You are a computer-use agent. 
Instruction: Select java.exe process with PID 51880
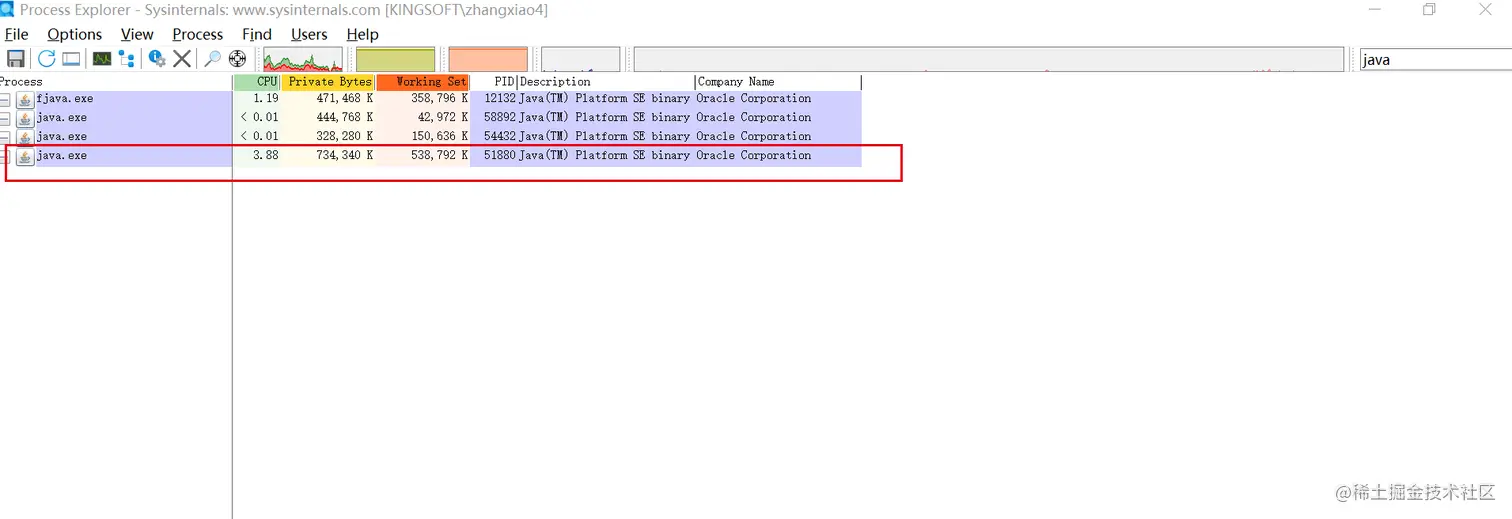62,156
